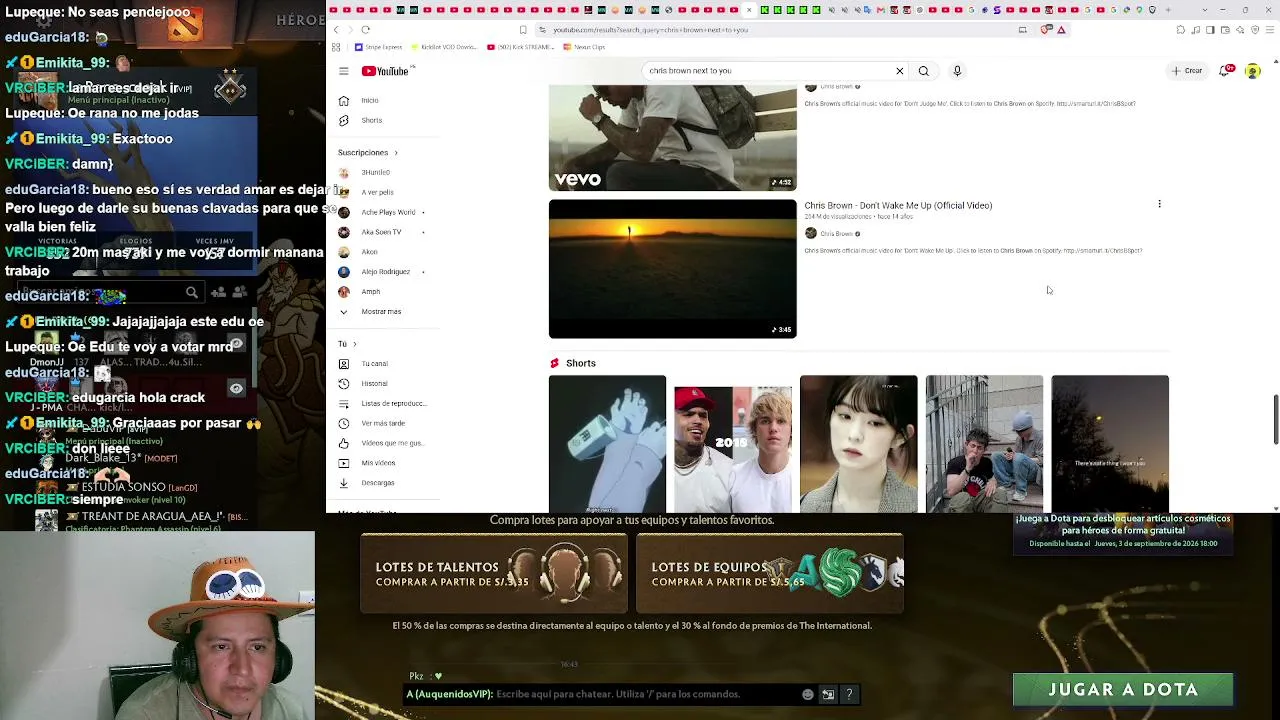Open the Amph subscription channel
This screenshot has width=1280, height=720.
pos(371,292)
